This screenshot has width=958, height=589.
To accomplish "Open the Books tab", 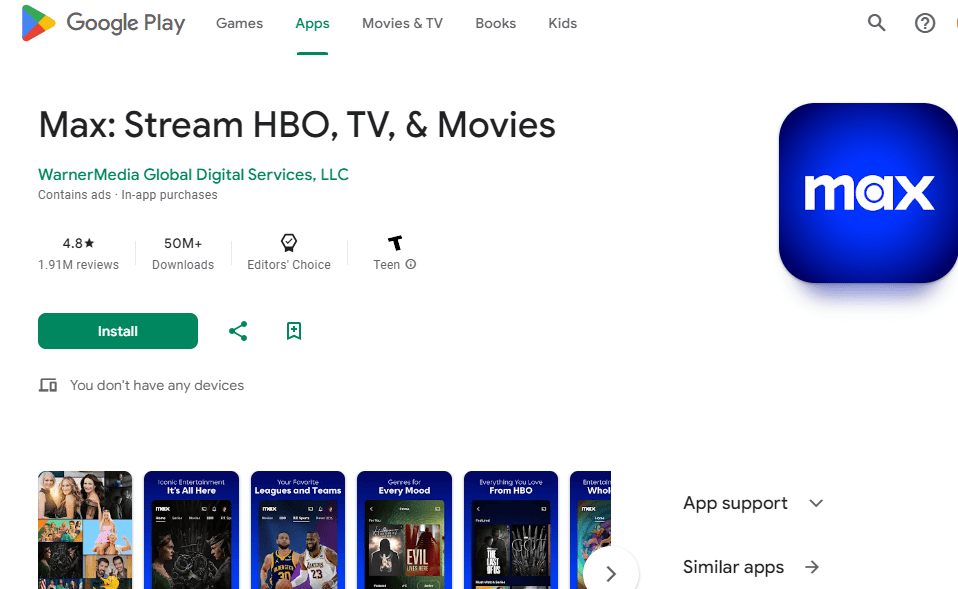I will tap(495, 23).
